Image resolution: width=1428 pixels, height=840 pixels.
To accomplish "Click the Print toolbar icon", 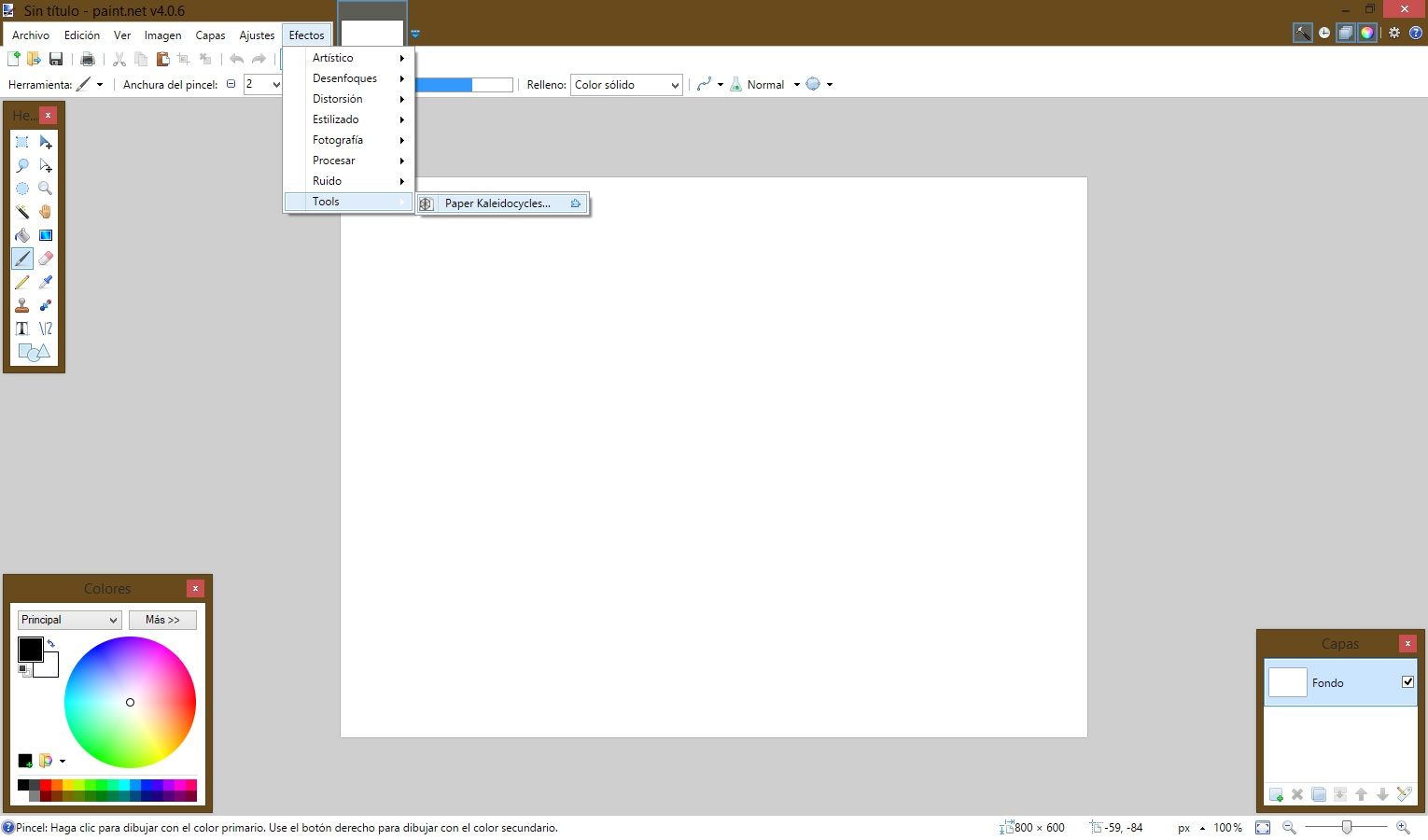I will coord(88,60).
